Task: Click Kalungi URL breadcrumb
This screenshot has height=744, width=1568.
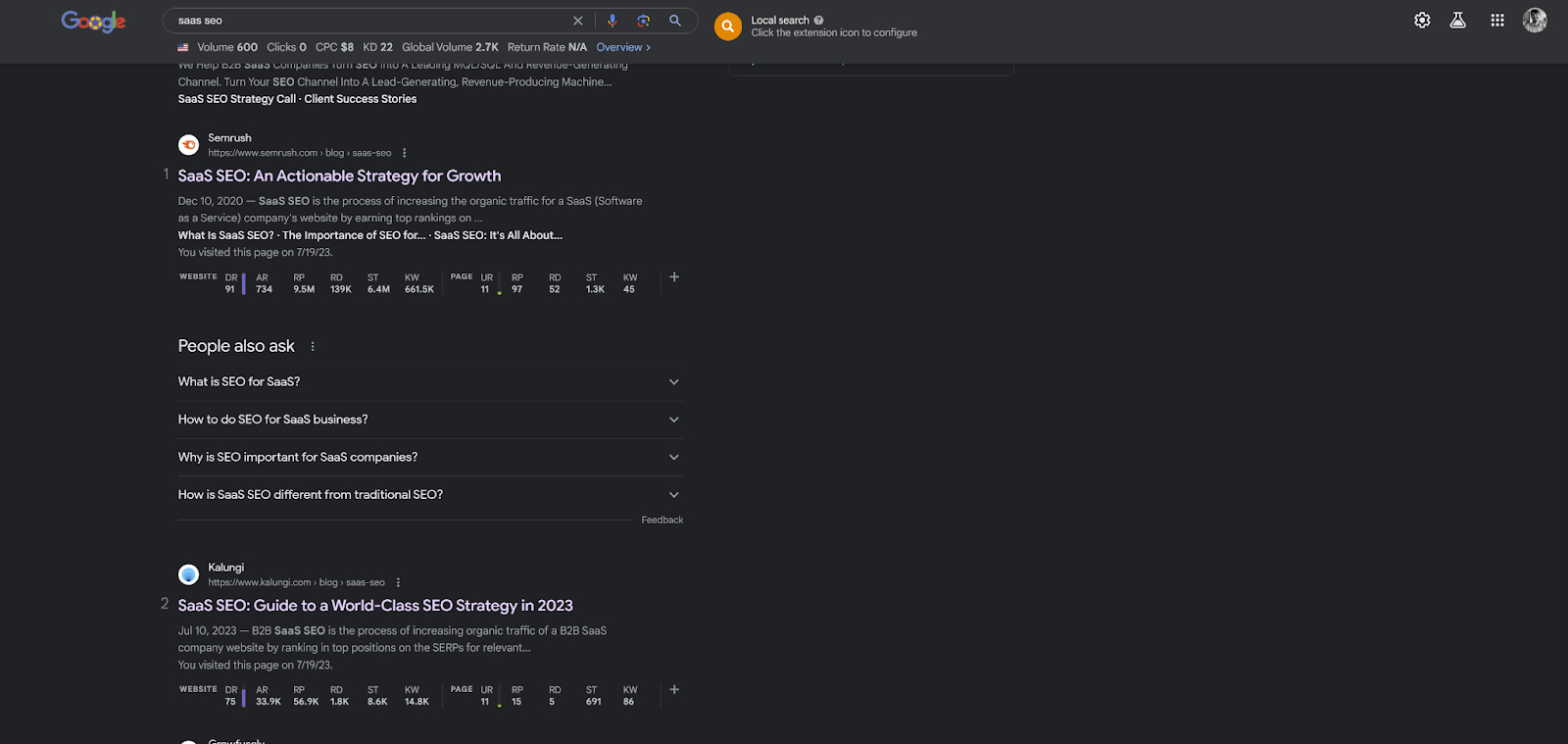Action: pyautogui.click(x=296, y=582)
